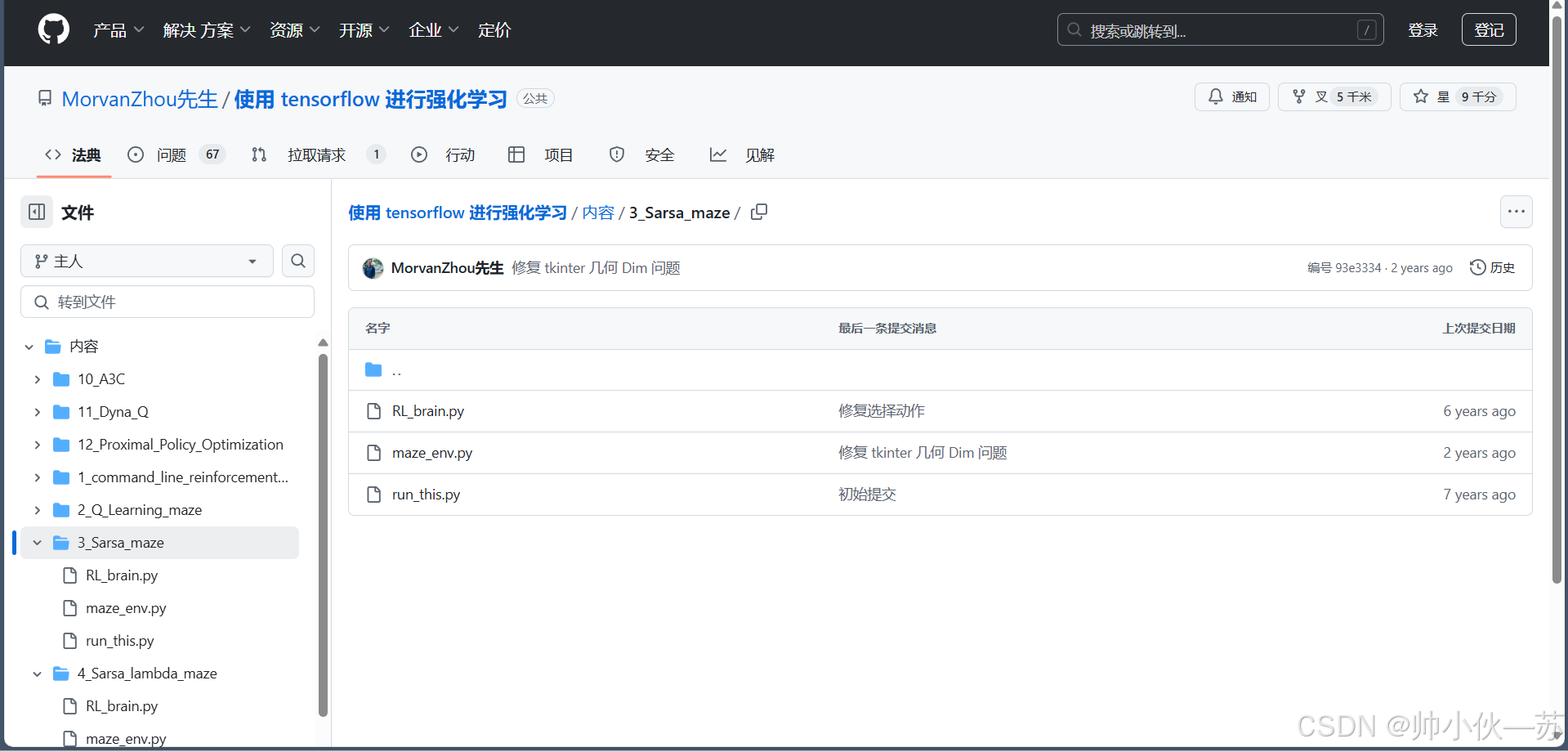Click the 登录 link
This screenshot has width=1568, height=752.
pos(1423,30)
